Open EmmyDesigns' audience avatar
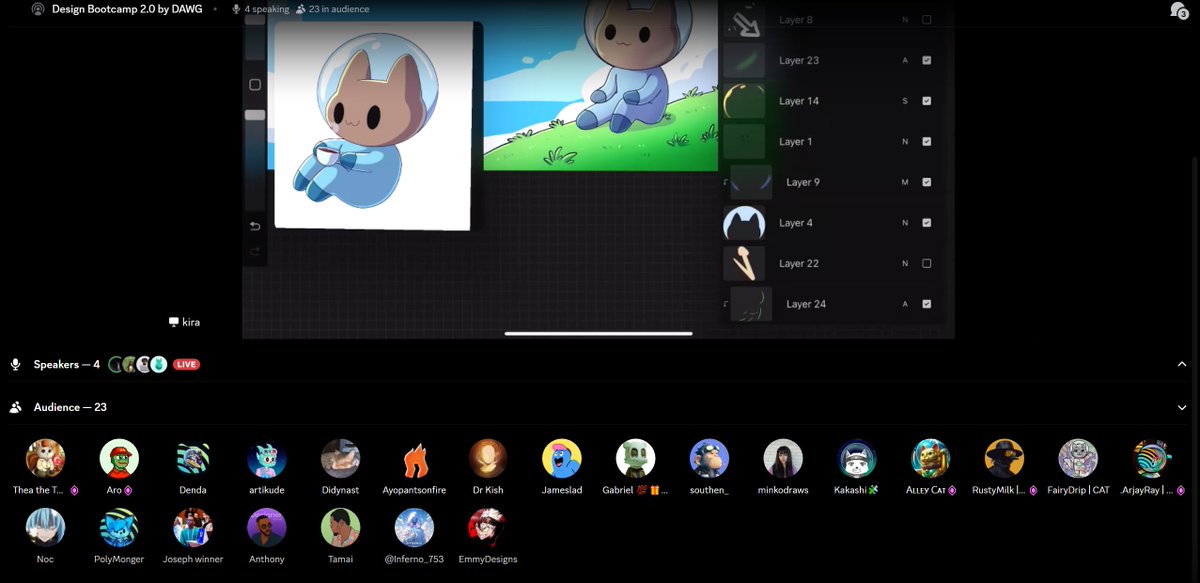The image size is (1200, 583). pyautogui.click(x=488, y=527)
